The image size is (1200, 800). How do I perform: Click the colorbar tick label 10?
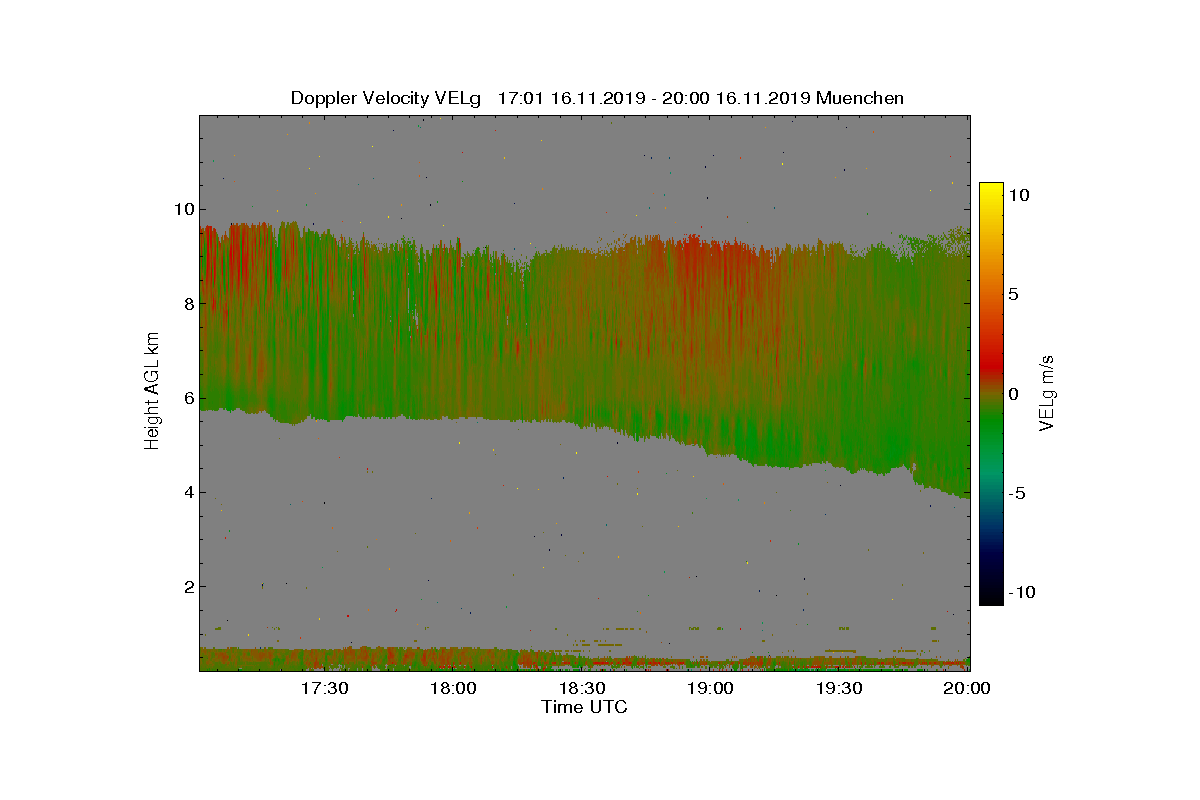[1019, 196]
